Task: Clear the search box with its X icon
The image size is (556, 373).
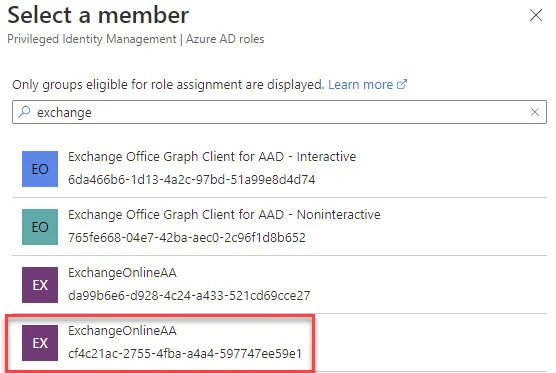Action: (535, 112)
